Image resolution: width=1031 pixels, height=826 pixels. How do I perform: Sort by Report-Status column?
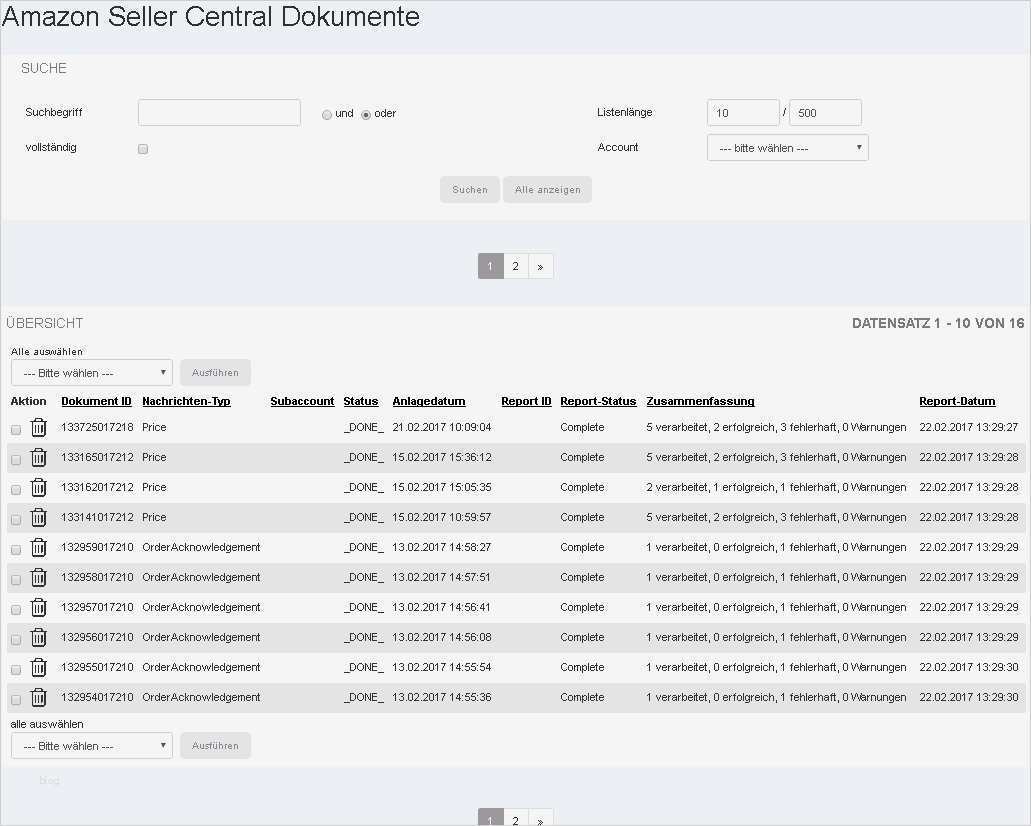598,401
